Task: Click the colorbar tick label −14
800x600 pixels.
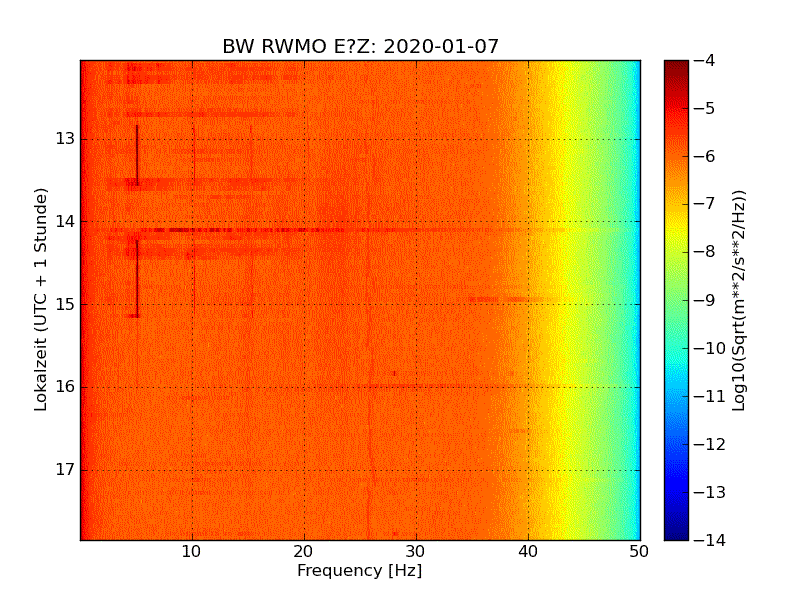Action: coord(710,540)
